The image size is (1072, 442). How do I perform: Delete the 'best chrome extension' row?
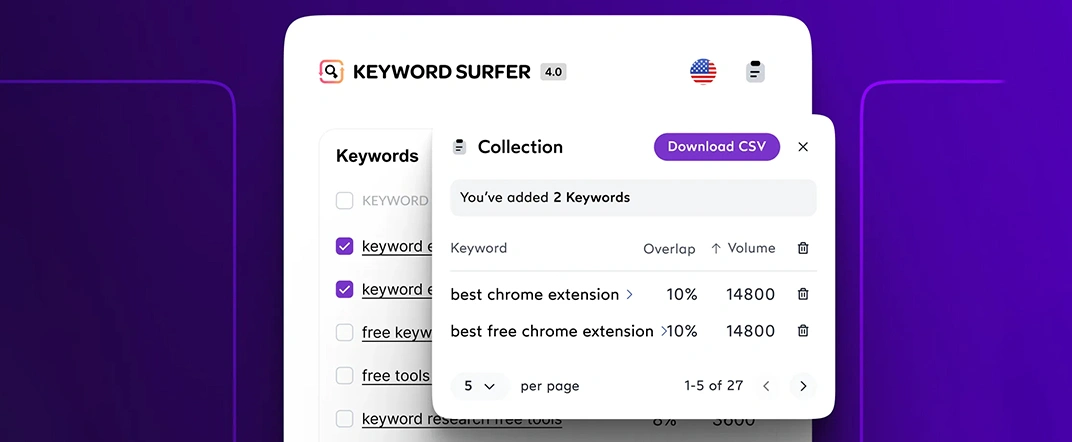(803, 294)
